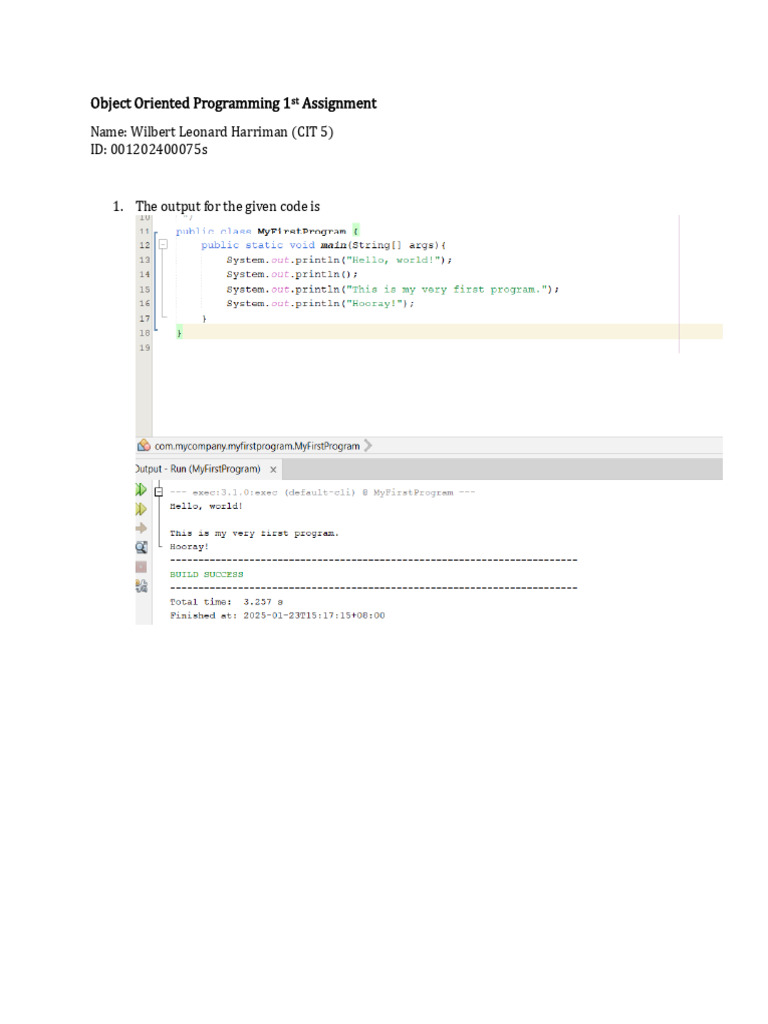Viewport: 768px width, 1024px height.
Task: Click the class icon beside com.mycompany breadcrumb
Action: pos(144,445)
